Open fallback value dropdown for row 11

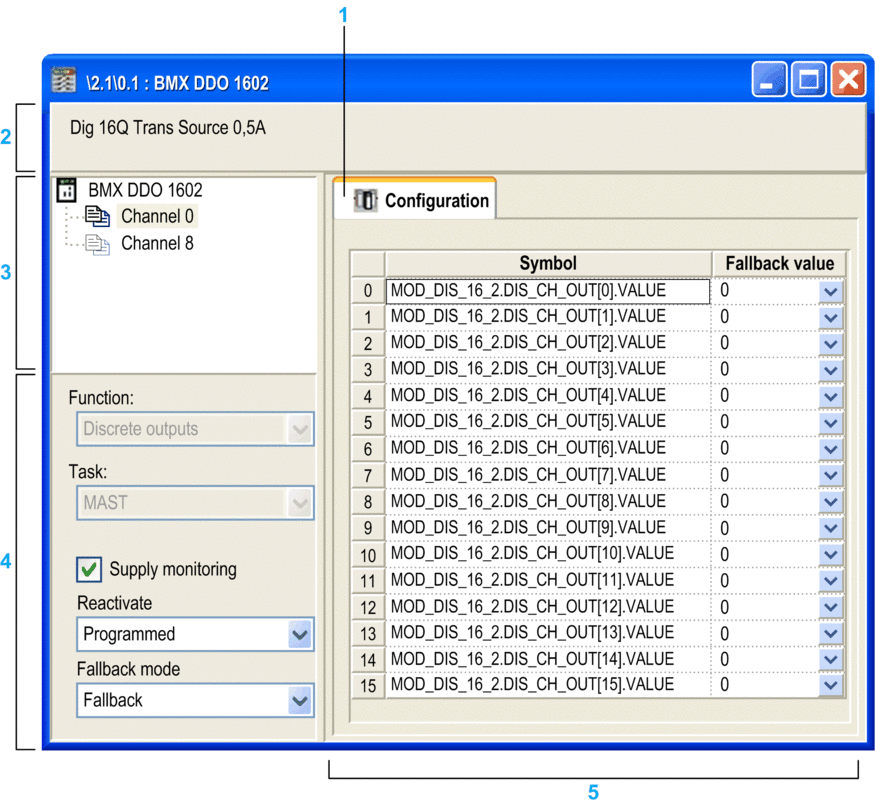pos(831,580)
